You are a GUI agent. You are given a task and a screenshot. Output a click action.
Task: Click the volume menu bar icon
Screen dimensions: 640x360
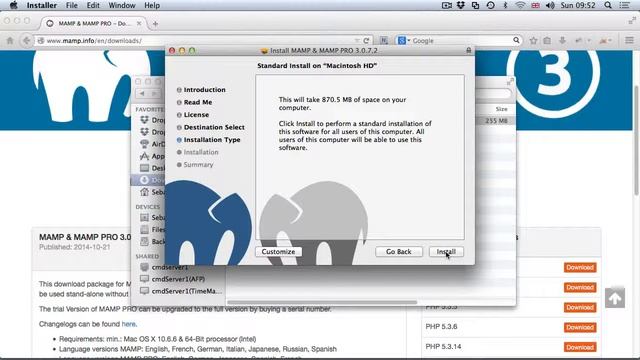coord(550,5)
